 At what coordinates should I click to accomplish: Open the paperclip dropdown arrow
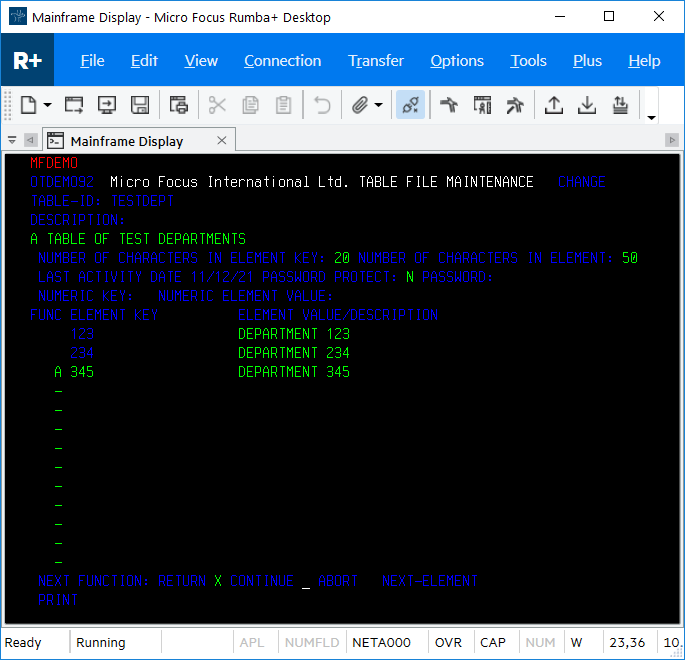[379, 105]
